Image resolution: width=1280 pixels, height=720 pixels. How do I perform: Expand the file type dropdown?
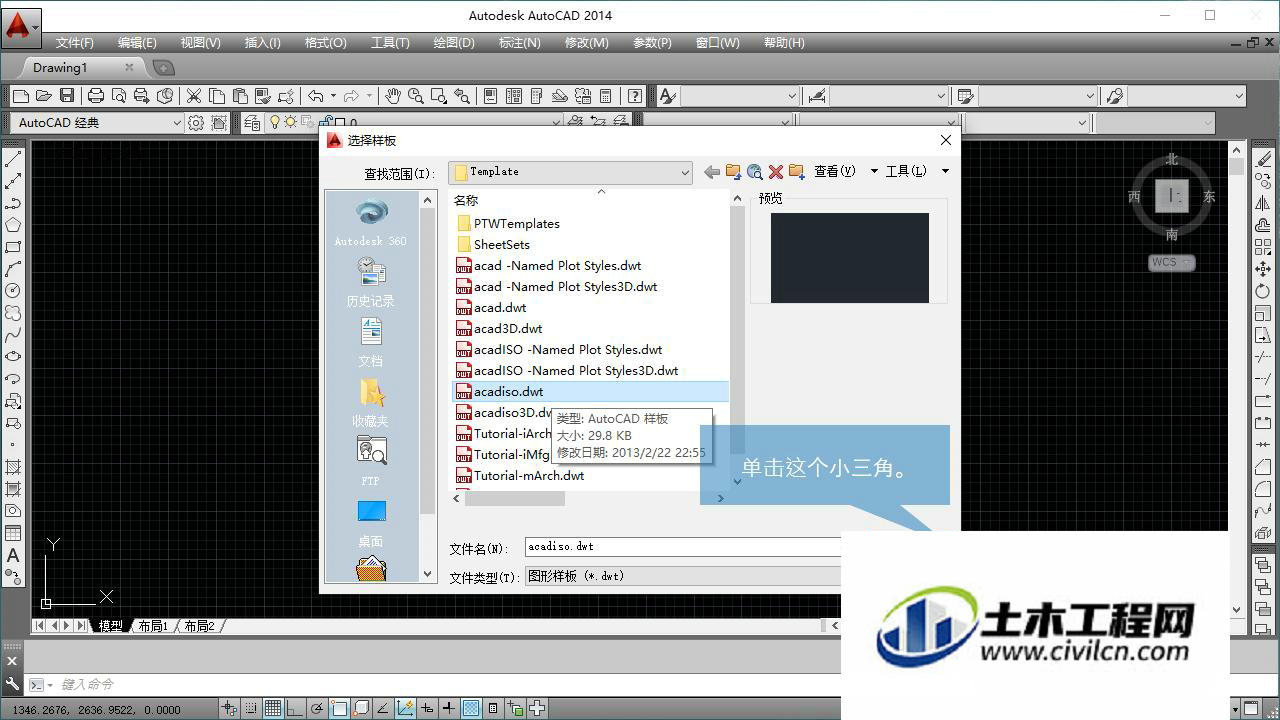coord(682,576)
